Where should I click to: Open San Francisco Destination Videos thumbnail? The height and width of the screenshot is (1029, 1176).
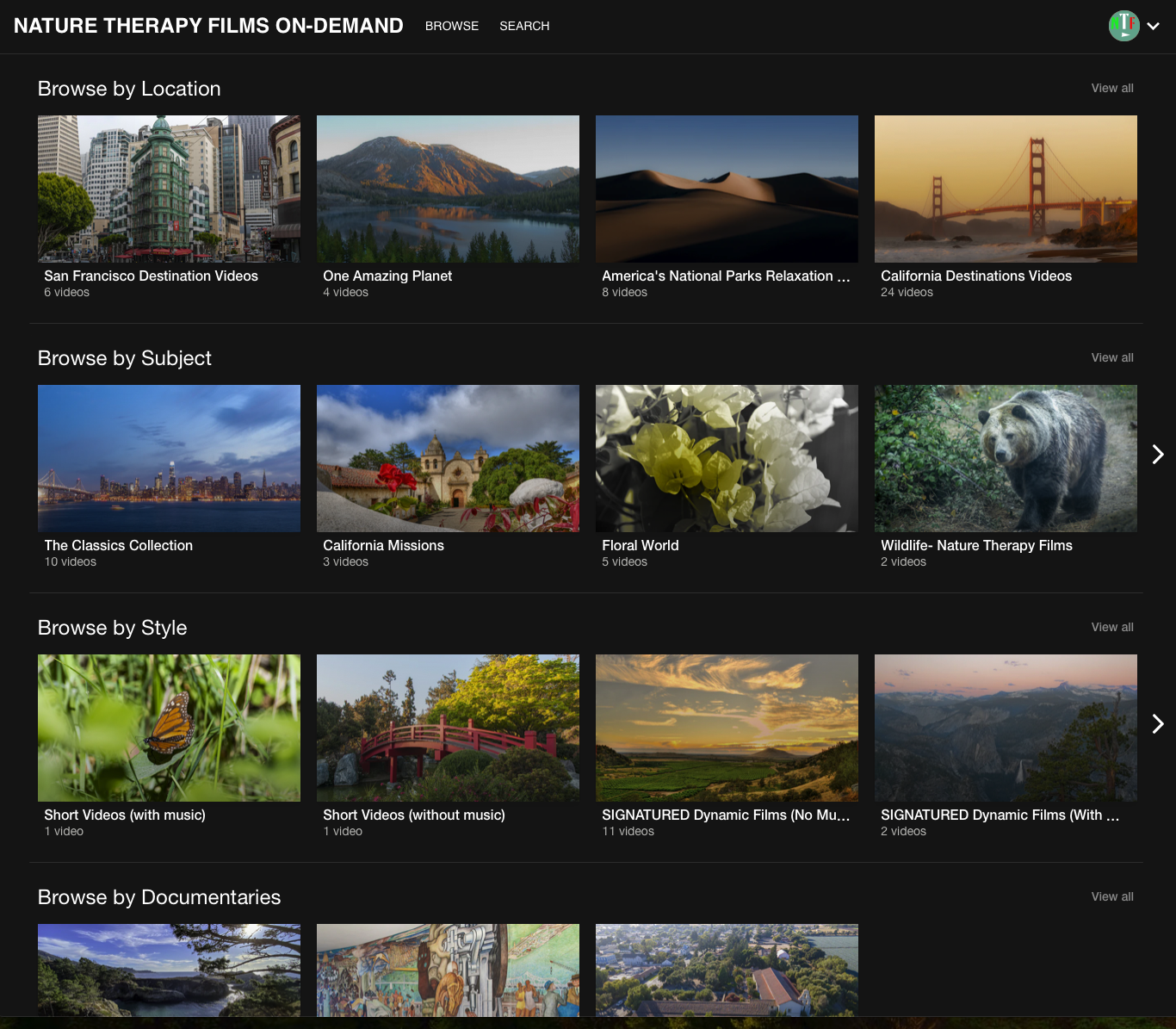169,189
